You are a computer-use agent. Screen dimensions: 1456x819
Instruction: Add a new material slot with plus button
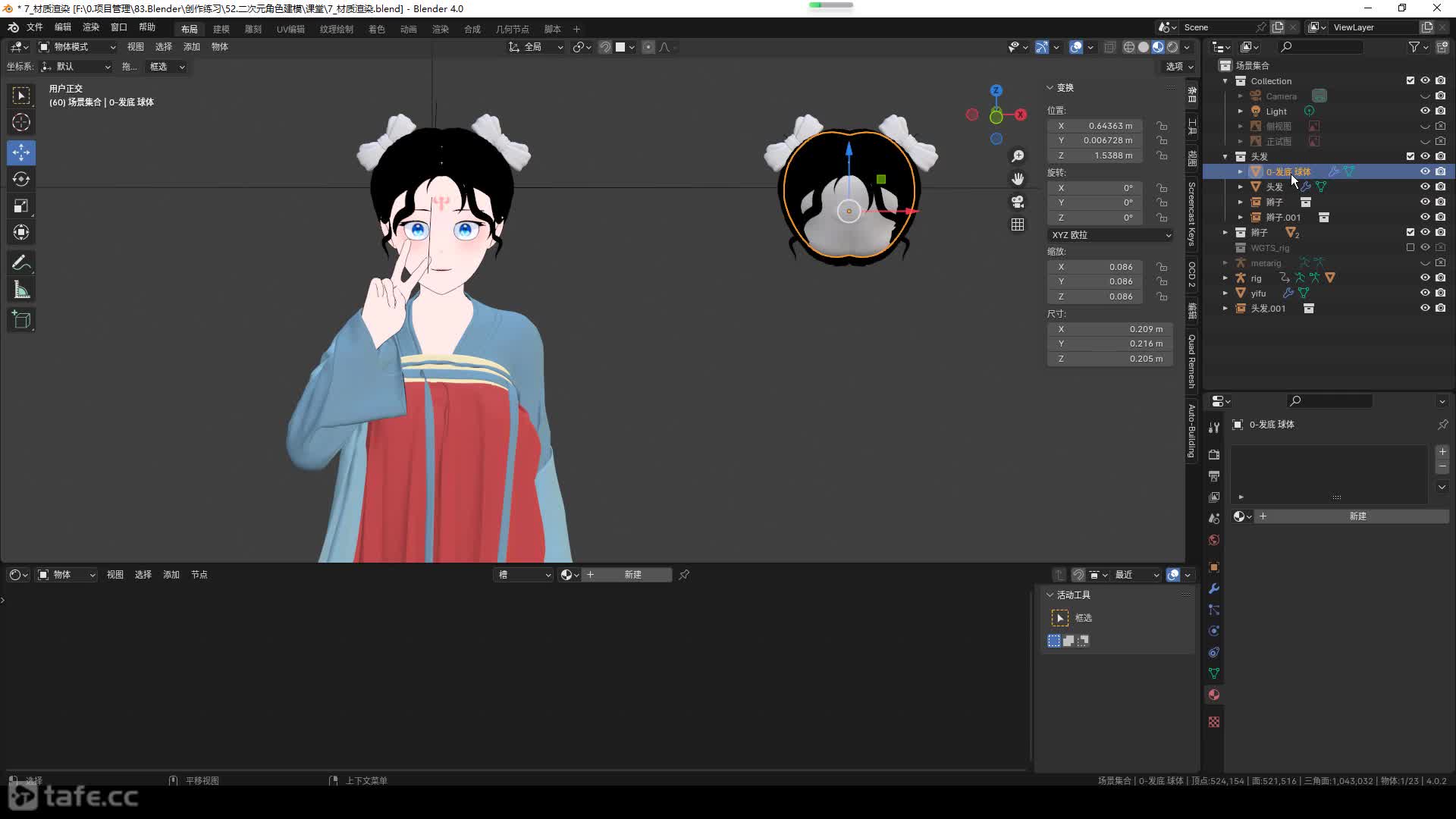tap(1442, 452)
